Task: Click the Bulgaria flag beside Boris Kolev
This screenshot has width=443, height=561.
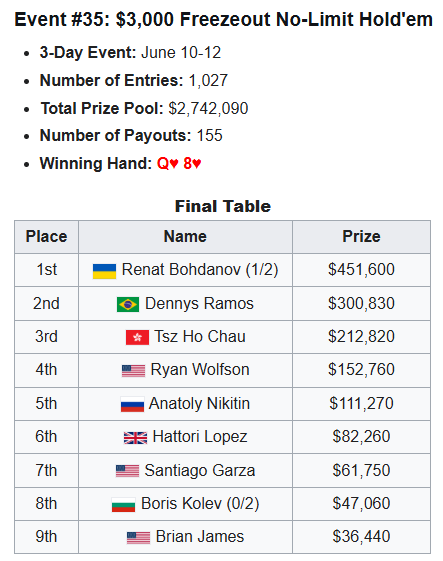Action: point(123,504)
